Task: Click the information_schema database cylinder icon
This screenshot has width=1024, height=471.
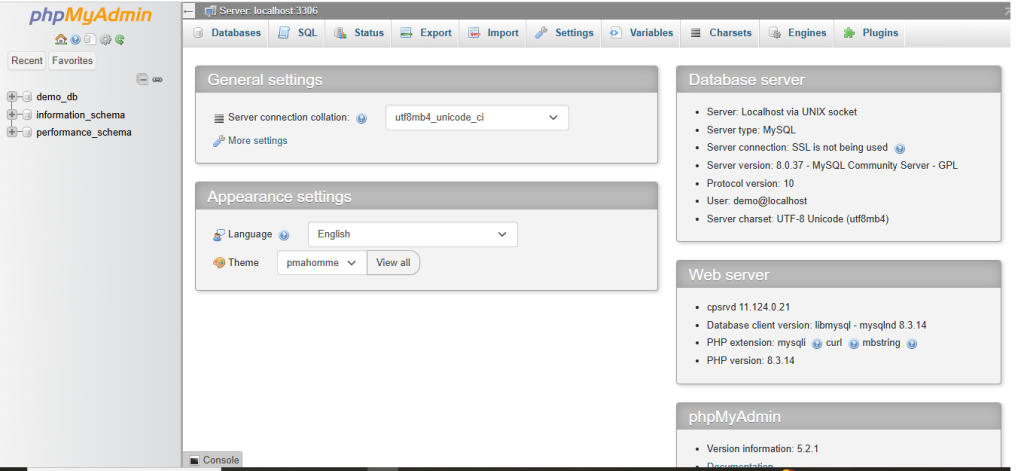Action: click(27, 115)
